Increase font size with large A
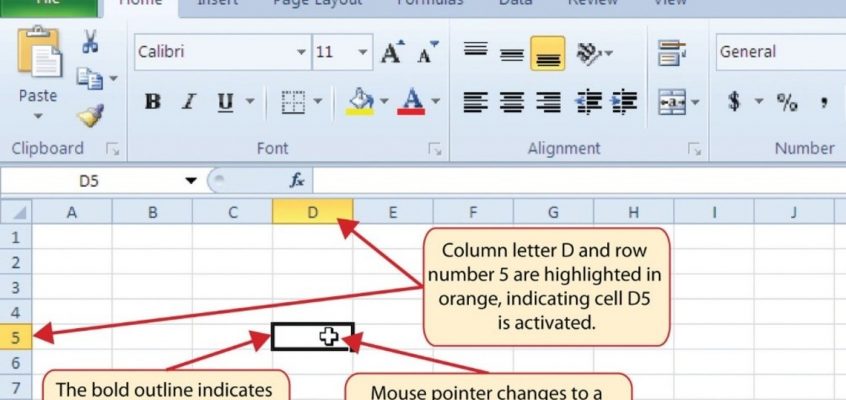The width and height of the screenshot is (846, 400). [x=393, y=52]
